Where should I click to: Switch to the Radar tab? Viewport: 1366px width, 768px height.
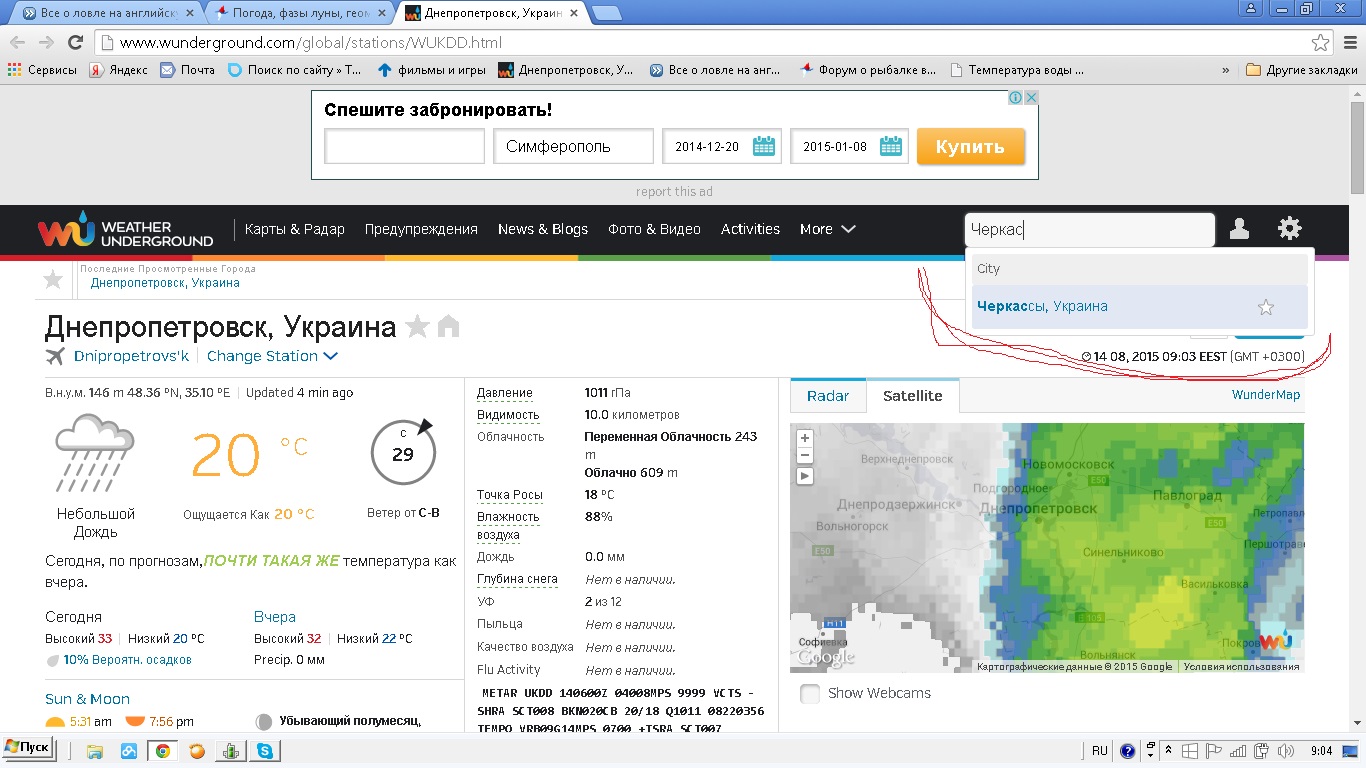[x=827, y=396]
